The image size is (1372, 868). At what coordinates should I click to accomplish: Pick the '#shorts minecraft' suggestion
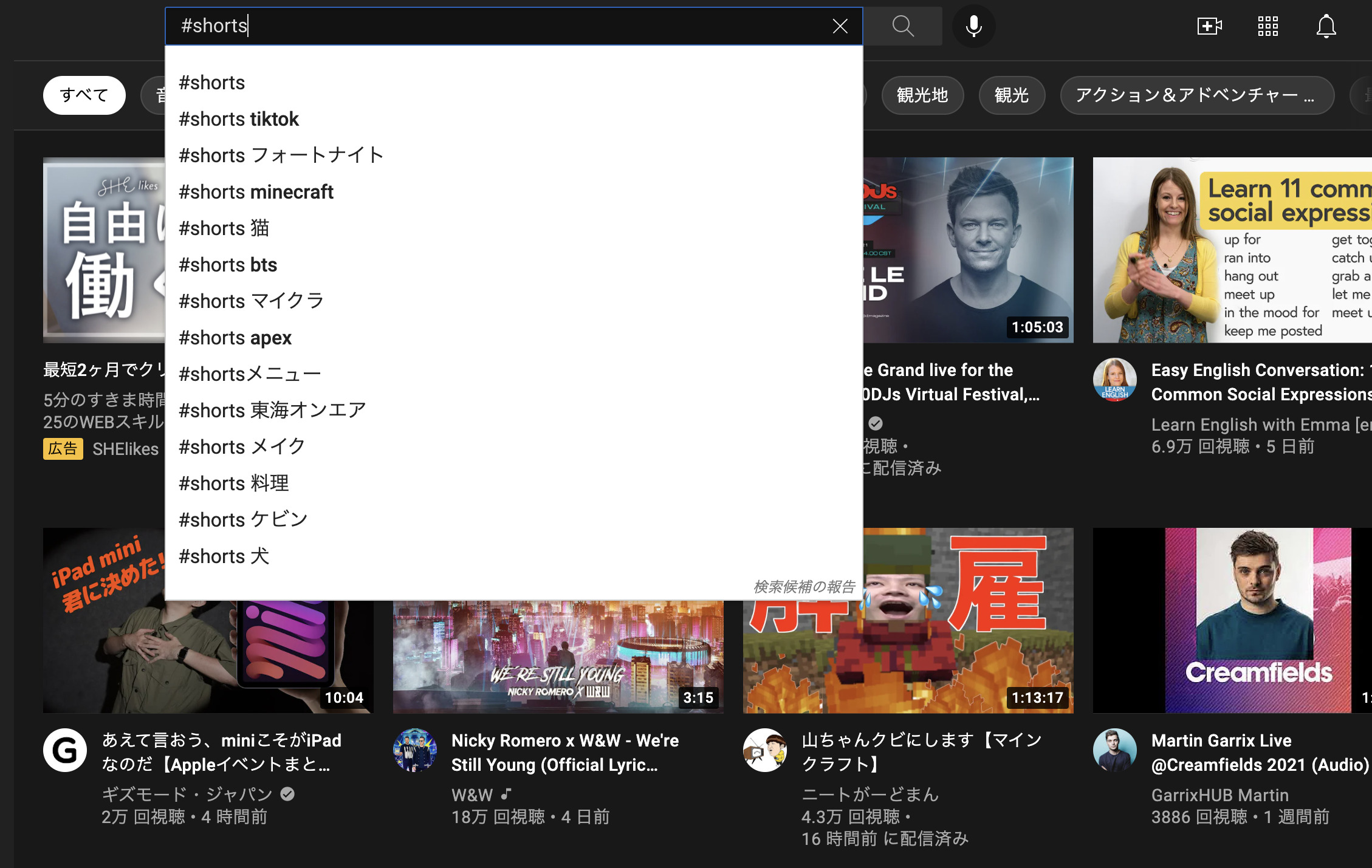tap(514, 192)
